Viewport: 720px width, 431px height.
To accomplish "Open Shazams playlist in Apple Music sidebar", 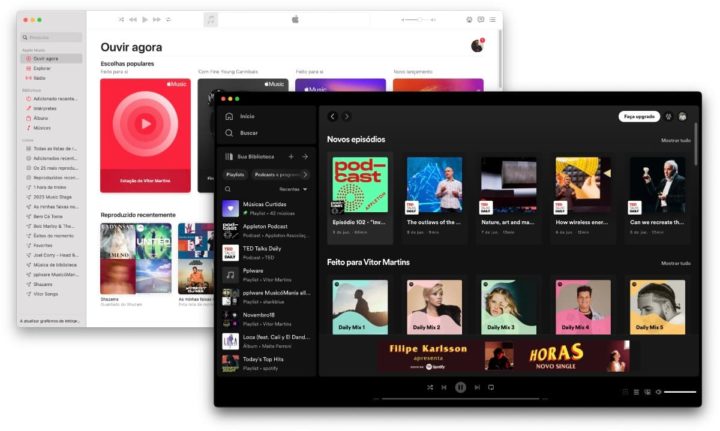I will (x=51, y=284).
